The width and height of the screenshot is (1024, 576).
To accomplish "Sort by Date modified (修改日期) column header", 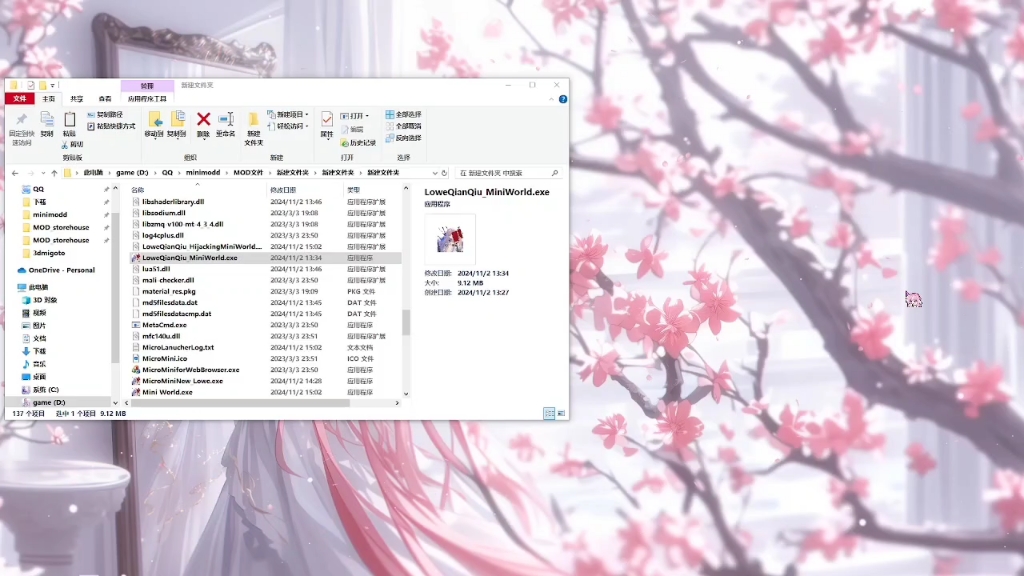I will [x=305, y=189].
